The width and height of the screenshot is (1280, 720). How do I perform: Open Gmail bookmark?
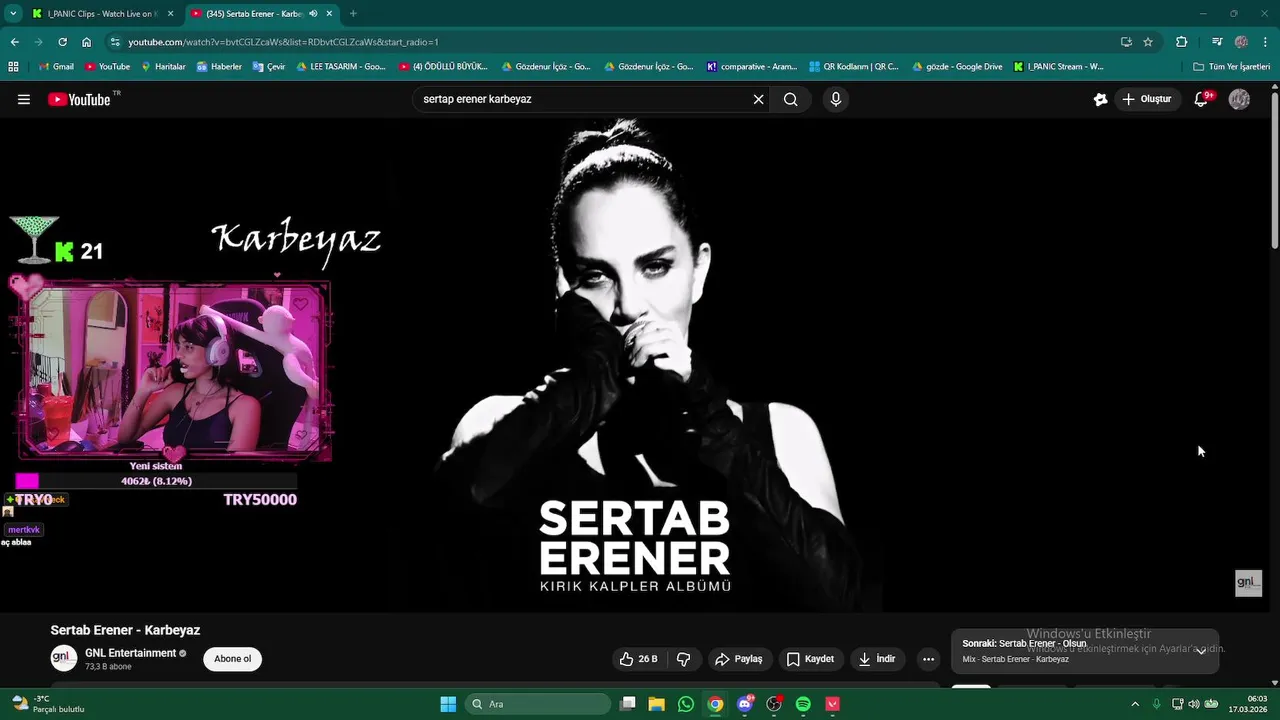coord(56,67)
